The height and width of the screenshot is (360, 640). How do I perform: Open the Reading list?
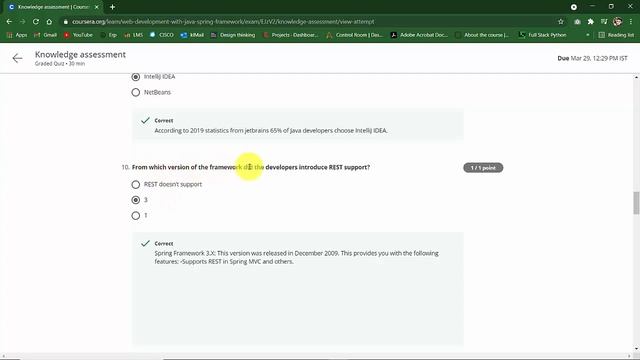coord(616,35)
